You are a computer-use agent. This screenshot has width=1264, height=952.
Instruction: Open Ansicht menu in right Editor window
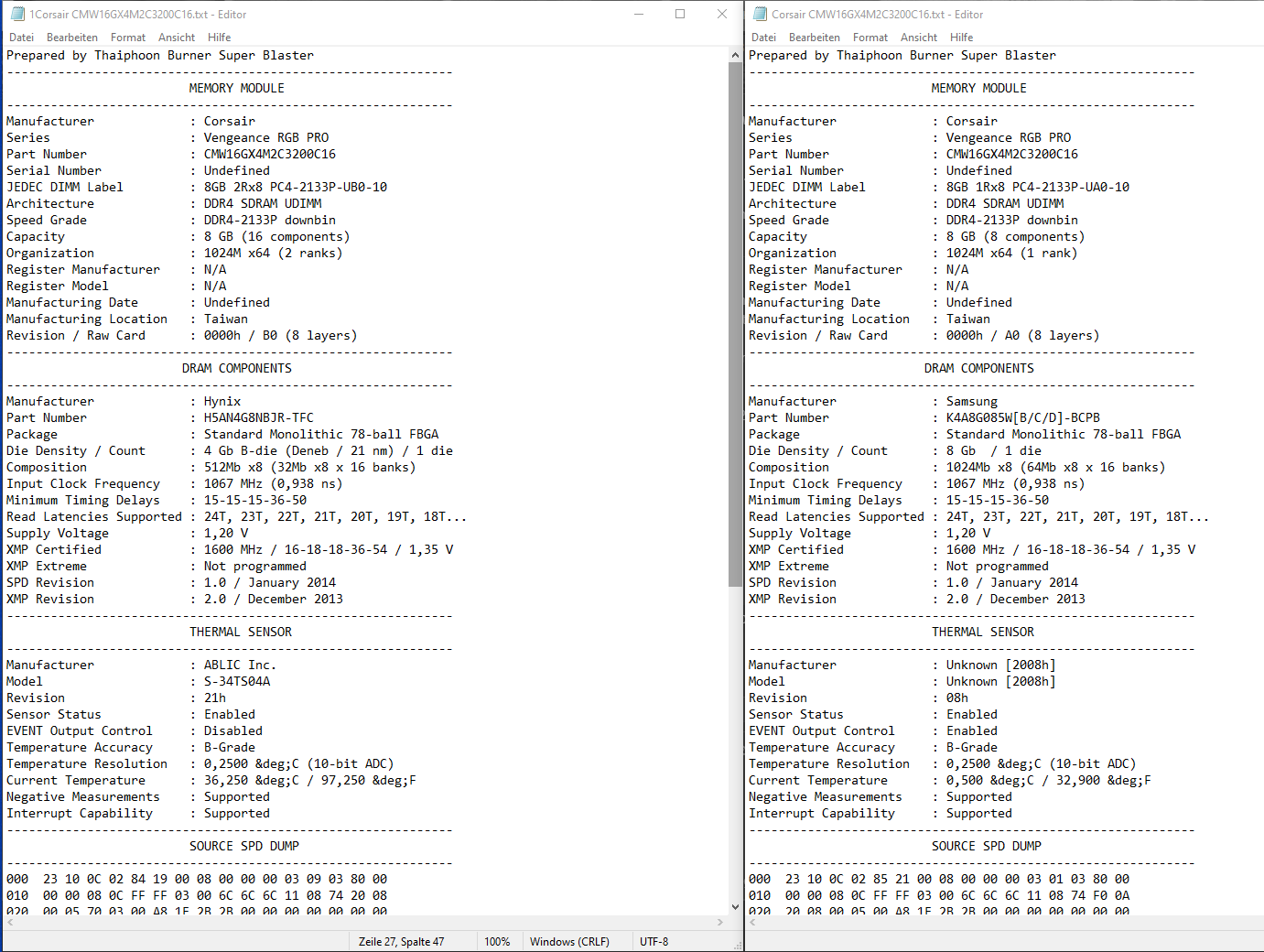click(919, 38)
